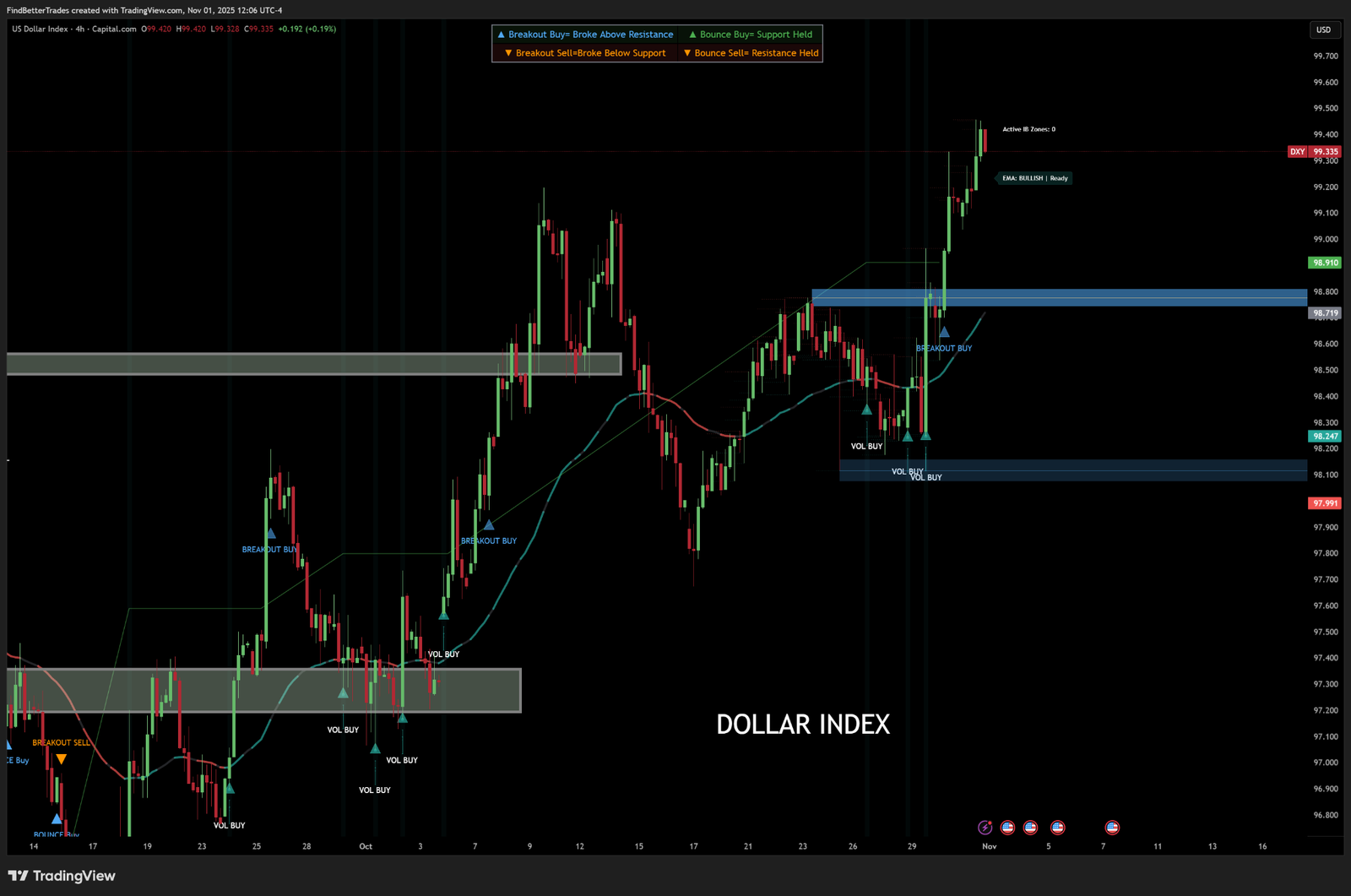Click the red DXY 99.335 price label

[1314, 152]
